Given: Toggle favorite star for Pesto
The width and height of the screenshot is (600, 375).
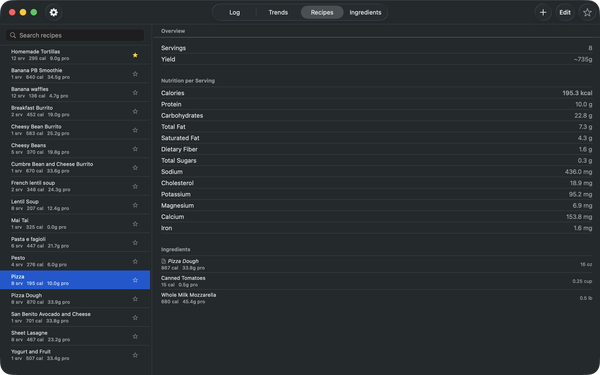Looking at the screenshot, I should 135,261.
